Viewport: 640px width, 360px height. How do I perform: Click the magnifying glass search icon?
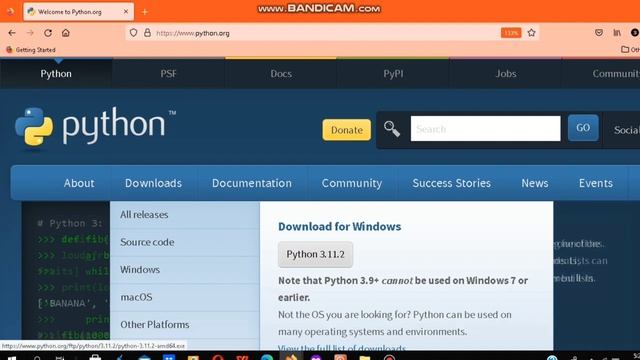click(392, 129)
